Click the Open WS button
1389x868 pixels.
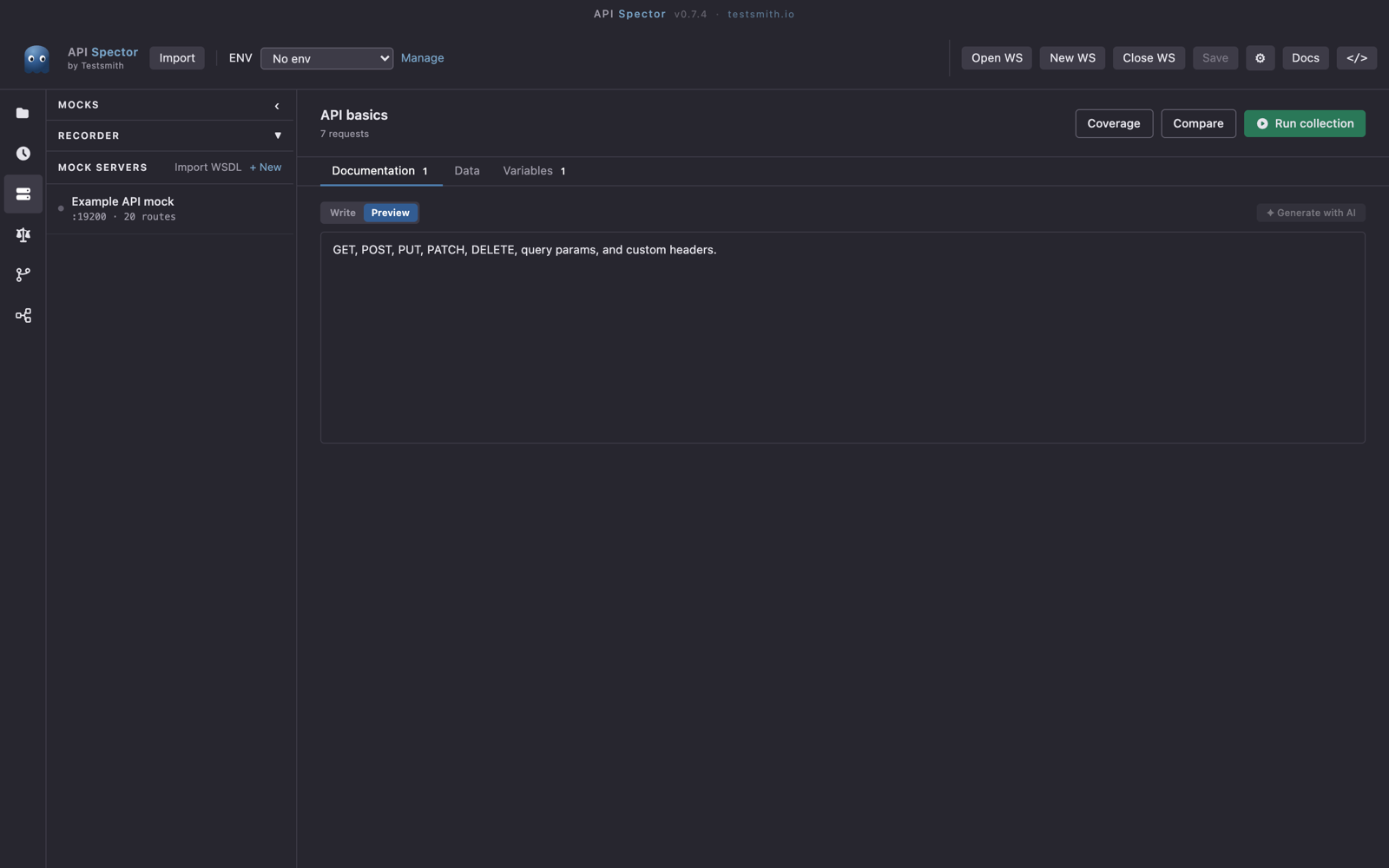(997, 58)
